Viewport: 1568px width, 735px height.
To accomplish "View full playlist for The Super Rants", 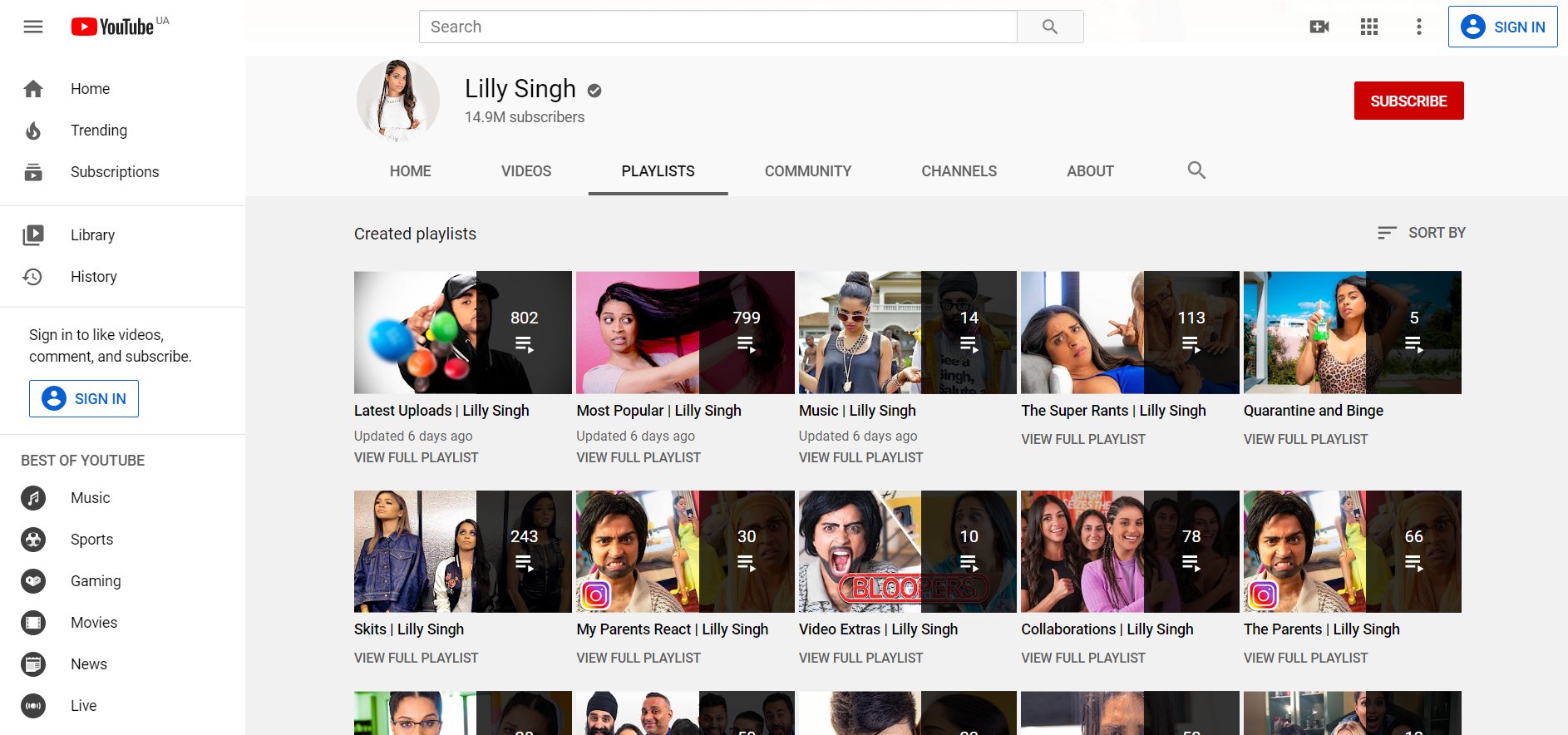I will 1083,439.
